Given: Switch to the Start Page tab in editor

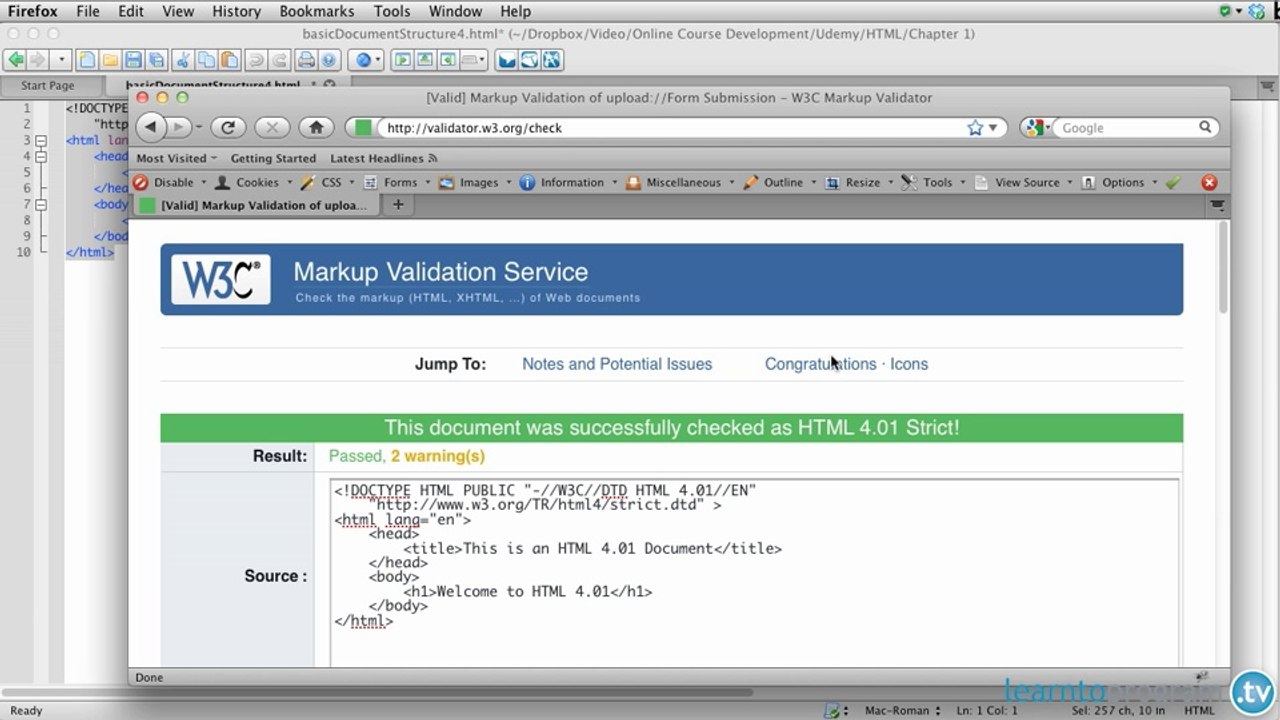Looking at the screenshot, I should (47, 86).
